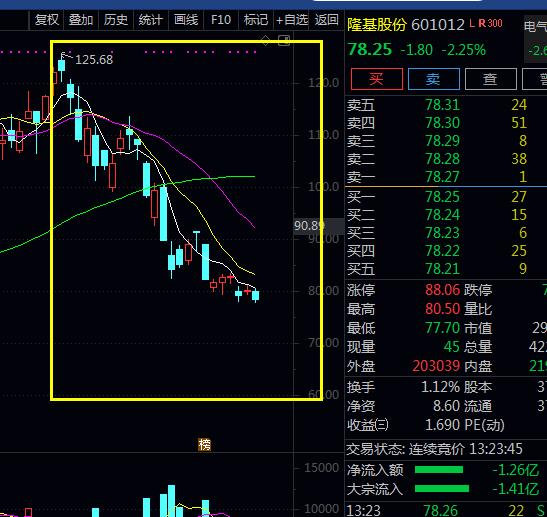The height and width of the screenshot is (517, 547).
Task: Click the price change -1.80
Action: click(x=417, y=50)
